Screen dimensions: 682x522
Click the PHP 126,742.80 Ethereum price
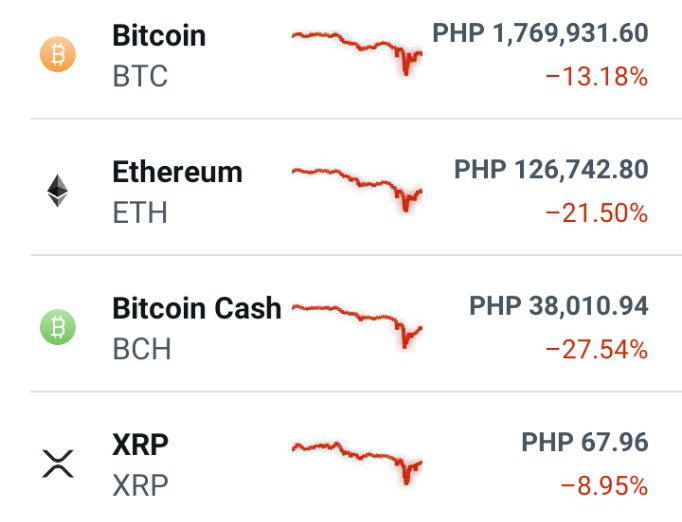552,169
